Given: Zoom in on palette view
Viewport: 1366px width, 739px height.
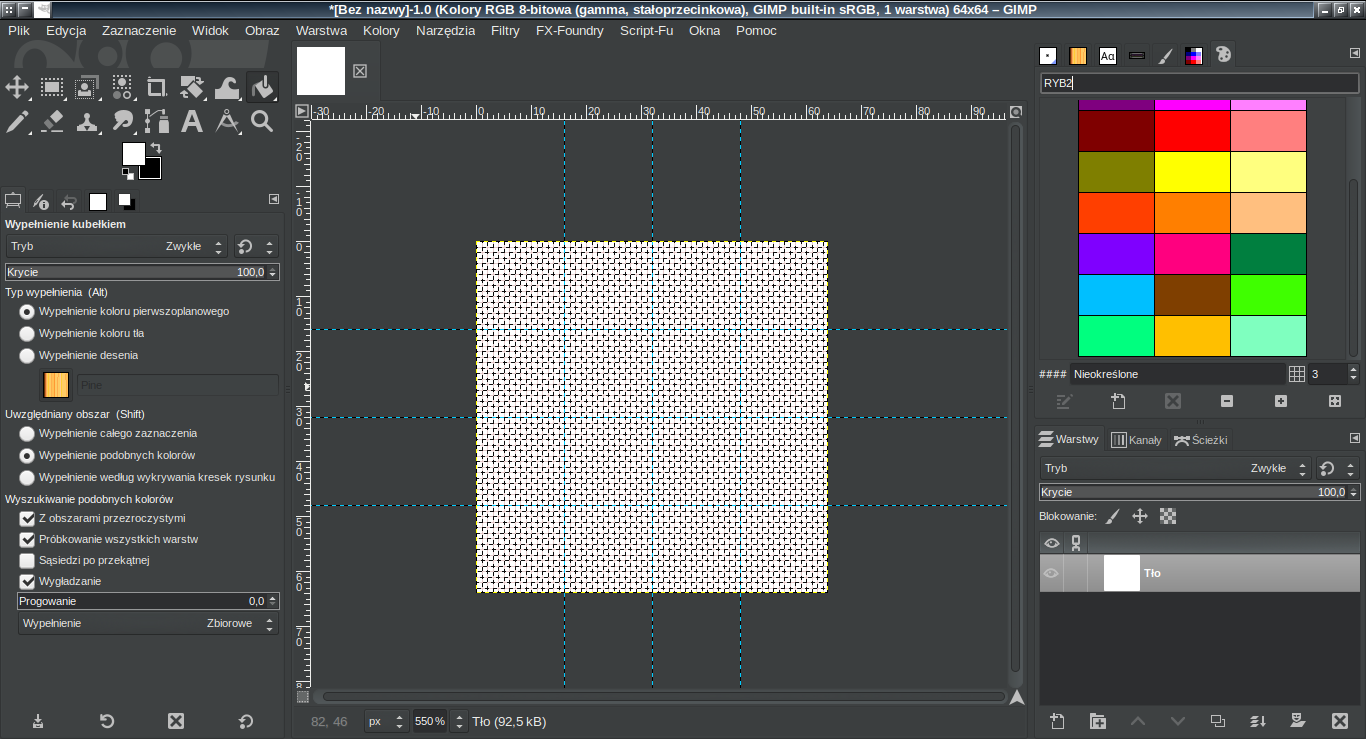Looking at the screenshot, I should [x=1281, y=401].
